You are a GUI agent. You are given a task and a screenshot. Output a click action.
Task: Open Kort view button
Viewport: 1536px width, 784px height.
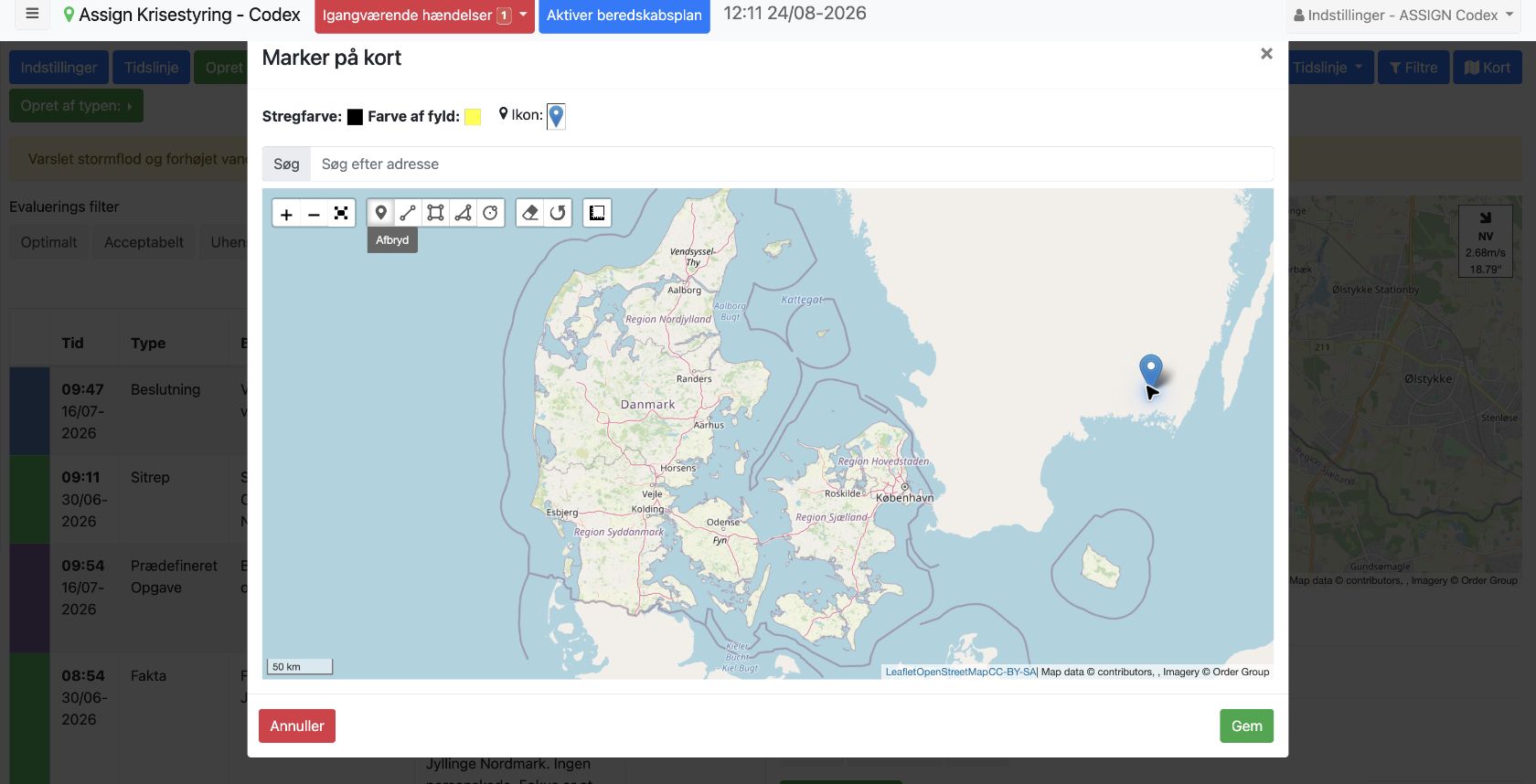(1488, 68)
